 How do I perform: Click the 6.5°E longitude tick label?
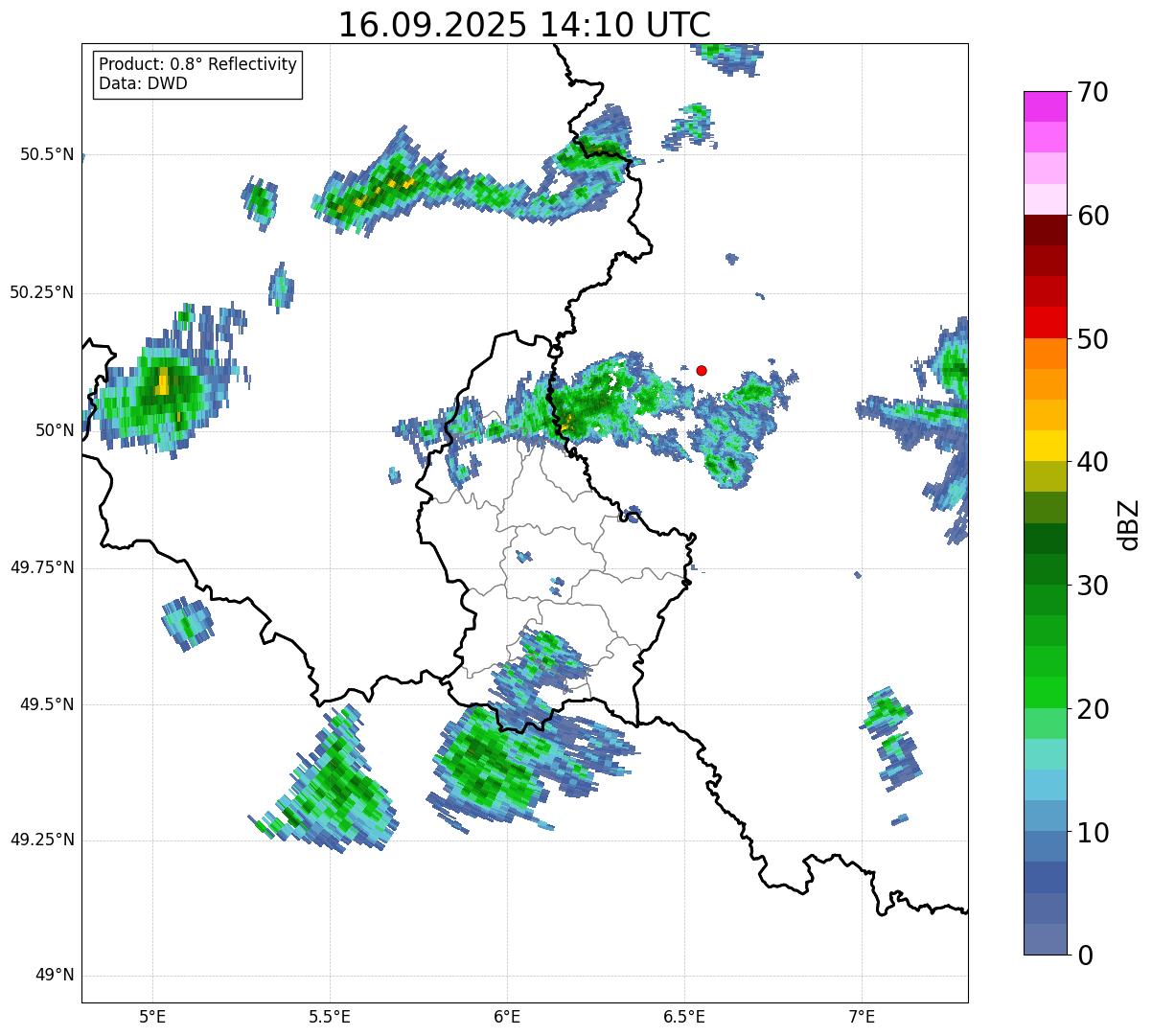pos(684,1016)
